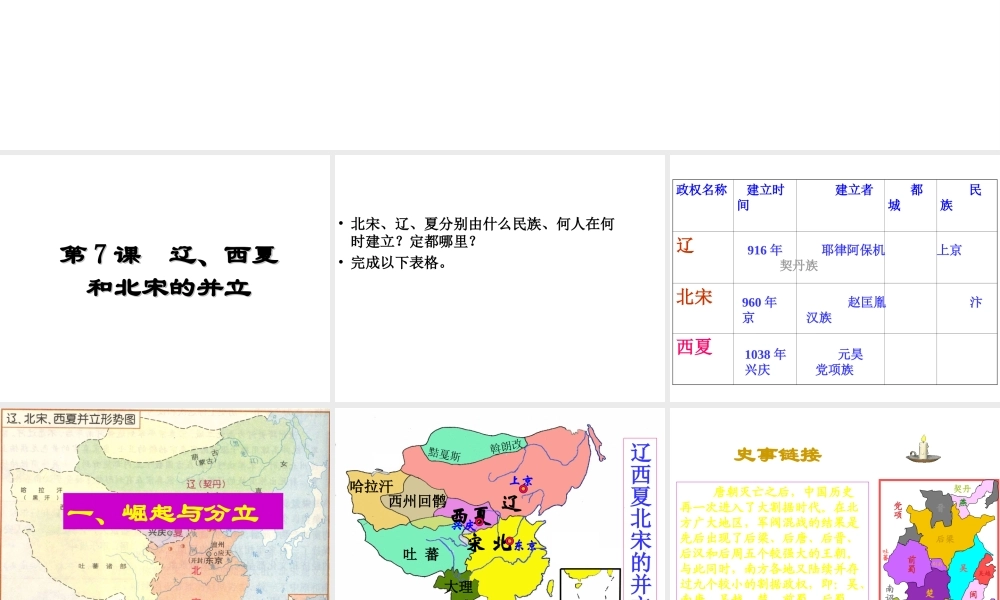Click the 西州回鹘 region on the colored map

click(x=418, y=501)
